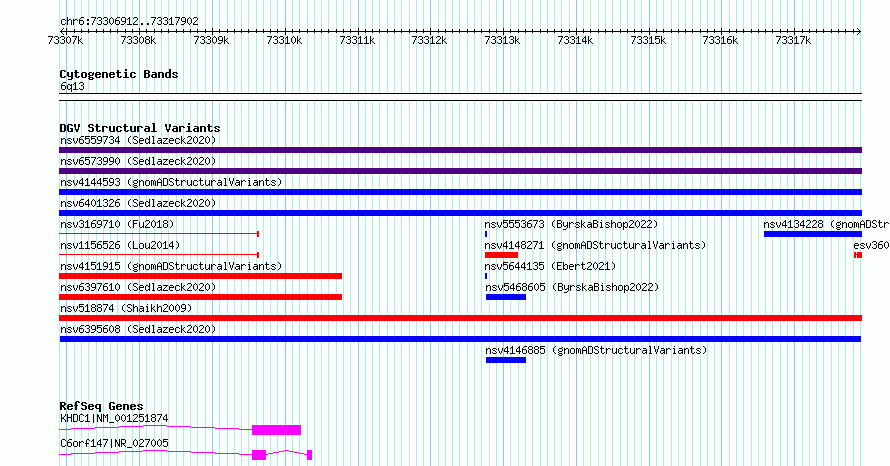Click nsv5553673 (ByrskaBishop2022) label
The height and width of the screenshot is (466, 890).
click(571, 224)
